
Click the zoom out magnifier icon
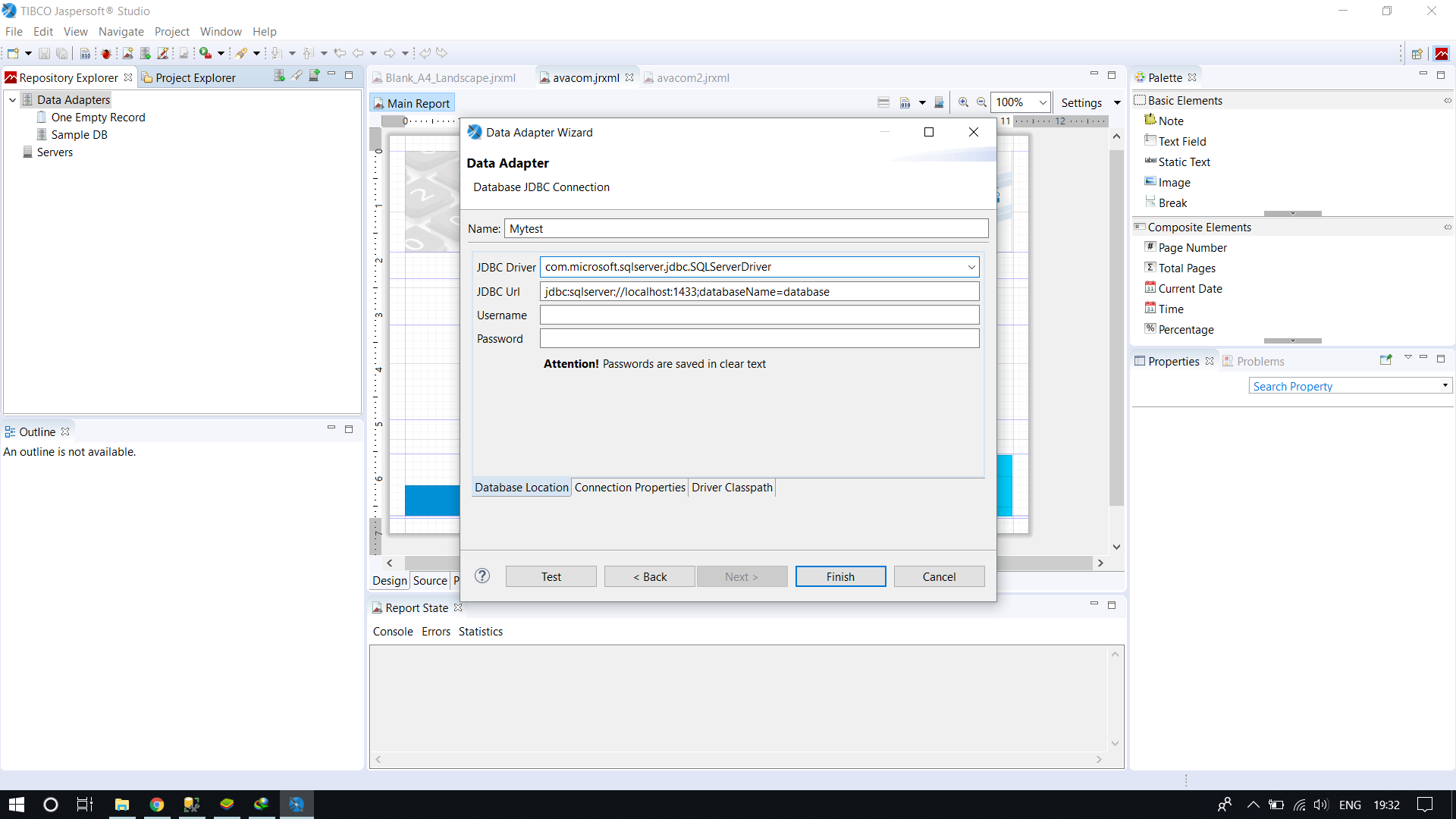[981, 102]
